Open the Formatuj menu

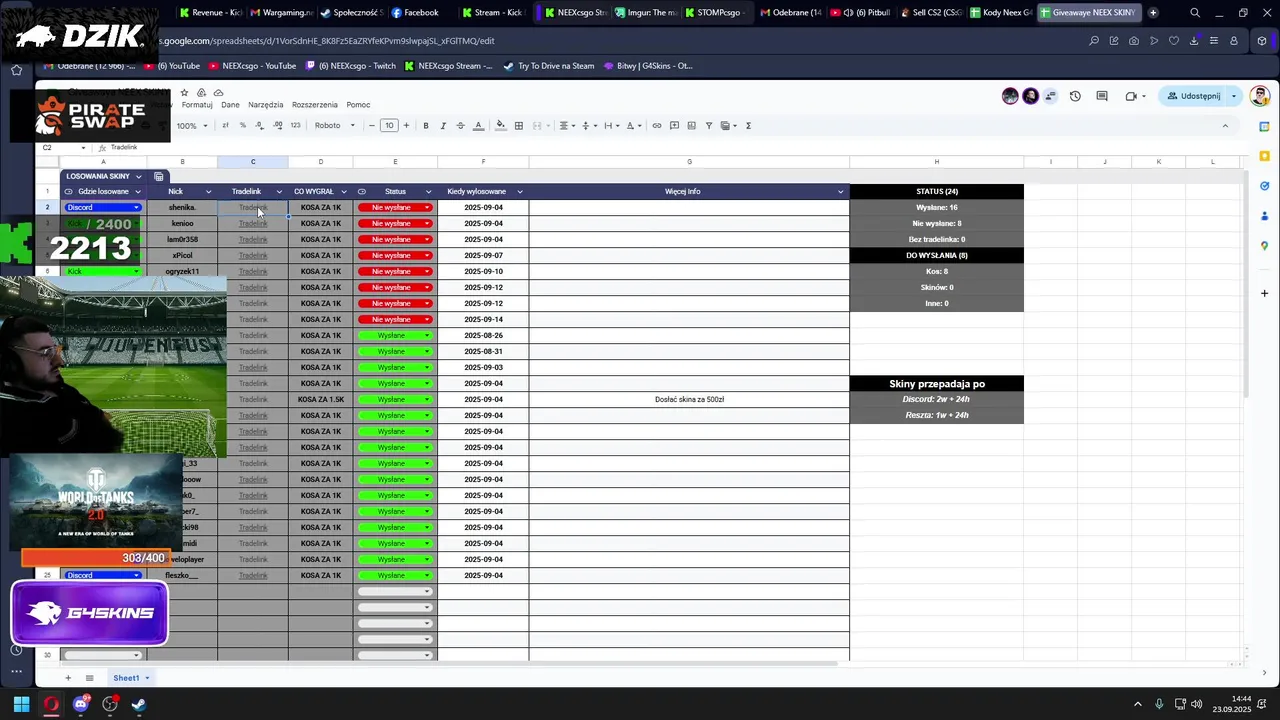click(x=197, y=105)
